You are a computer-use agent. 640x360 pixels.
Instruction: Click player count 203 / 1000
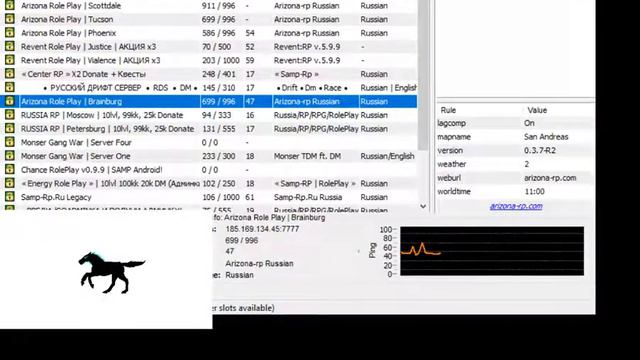(x=220, y=60)
